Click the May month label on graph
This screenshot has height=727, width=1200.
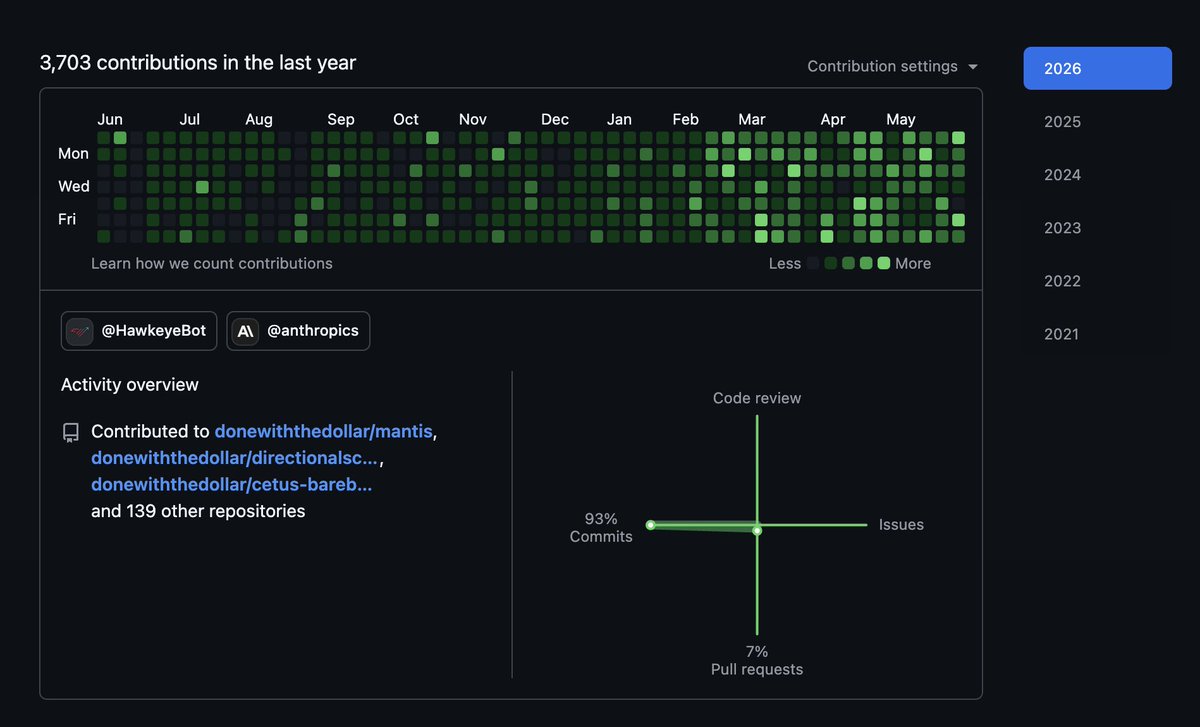click(x=901, y=119)
